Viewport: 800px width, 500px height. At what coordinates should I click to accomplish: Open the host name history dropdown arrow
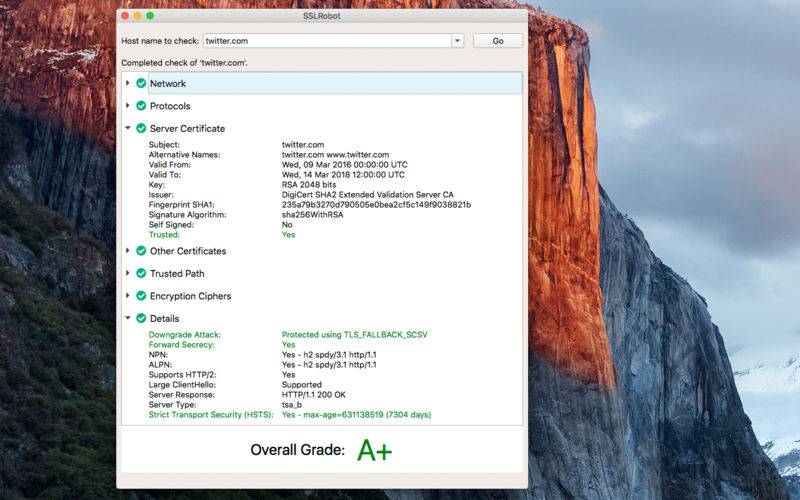coord(457,41)
